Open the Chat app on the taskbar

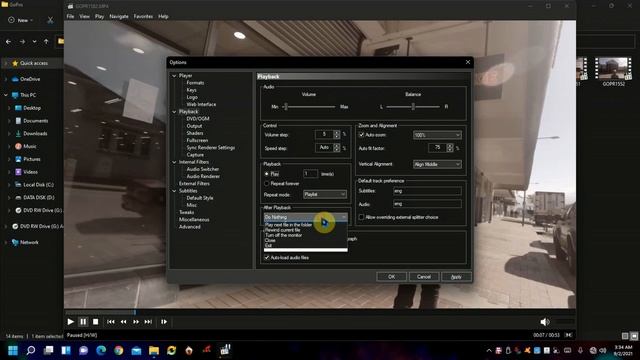pyautogui.click(x=84, y=350)
